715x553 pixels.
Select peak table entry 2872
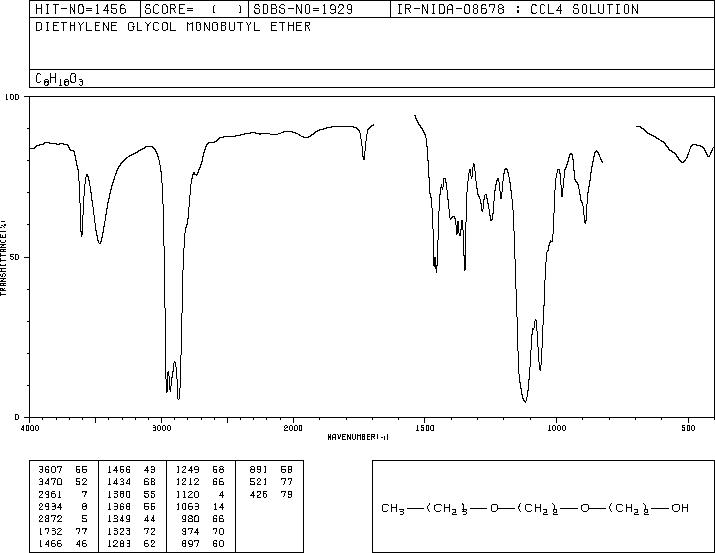[50, 519]
